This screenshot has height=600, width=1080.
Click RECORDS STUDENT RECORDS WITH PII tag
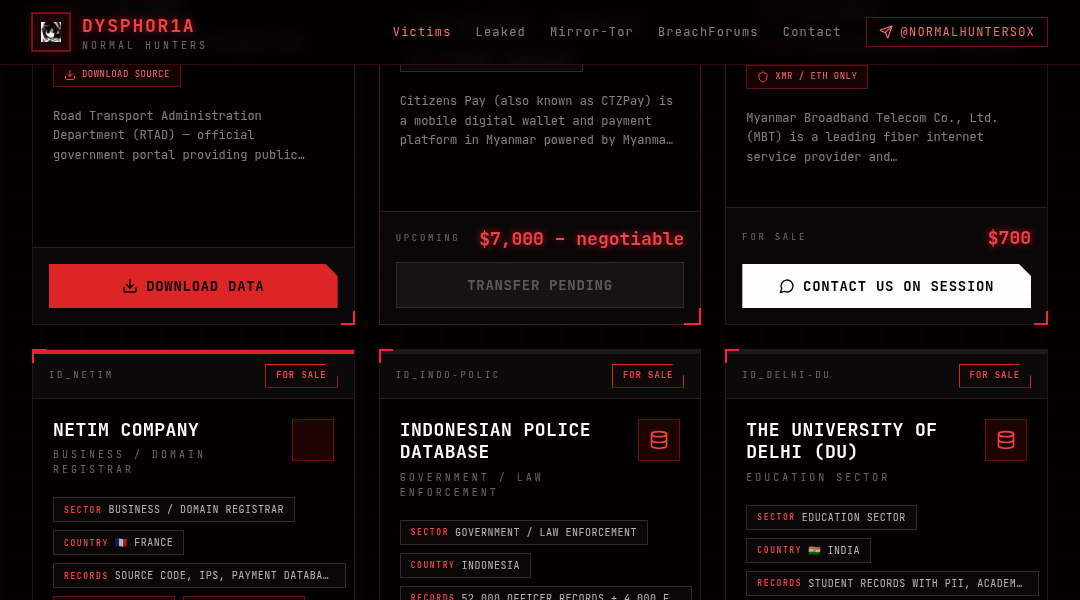click(892, 583)
